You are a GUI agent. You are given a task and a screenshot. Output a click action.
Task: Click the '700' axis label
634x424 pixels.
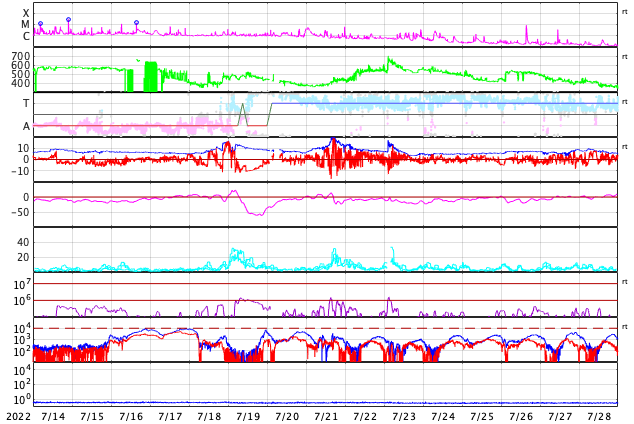tap(21, 56)
